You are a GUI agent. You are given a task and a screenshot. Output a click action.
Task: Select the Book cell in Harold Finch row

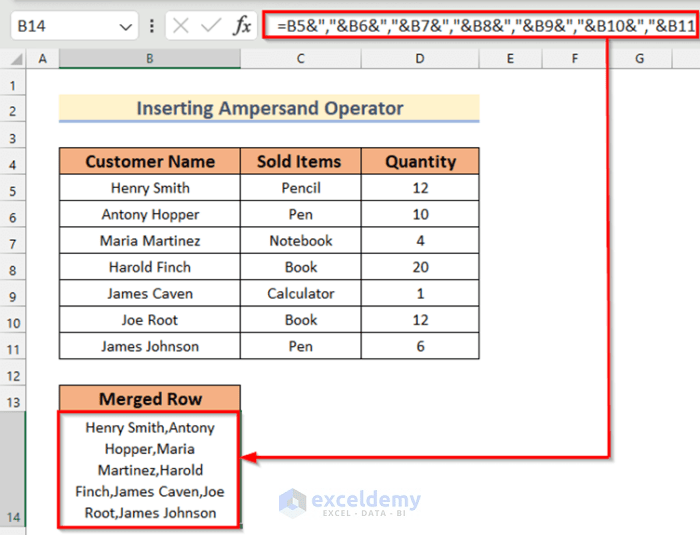coord(300,267)
